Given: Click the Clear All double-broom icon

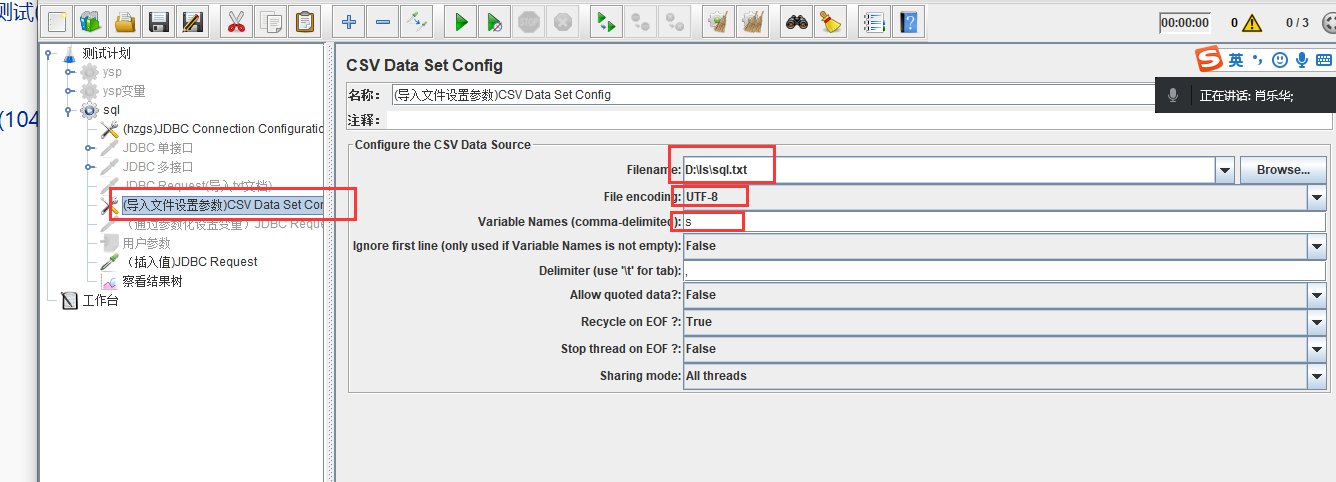Looking at the screenshot, I should (x=753, y=22).
